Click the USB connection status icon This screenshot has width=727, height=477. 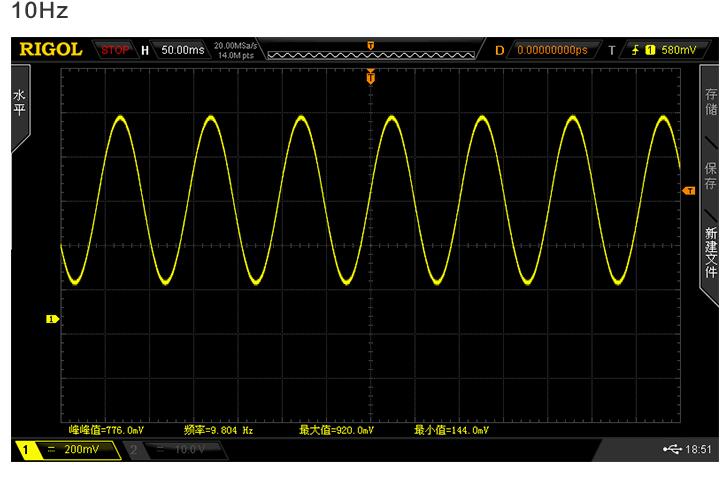coord(668,450)
